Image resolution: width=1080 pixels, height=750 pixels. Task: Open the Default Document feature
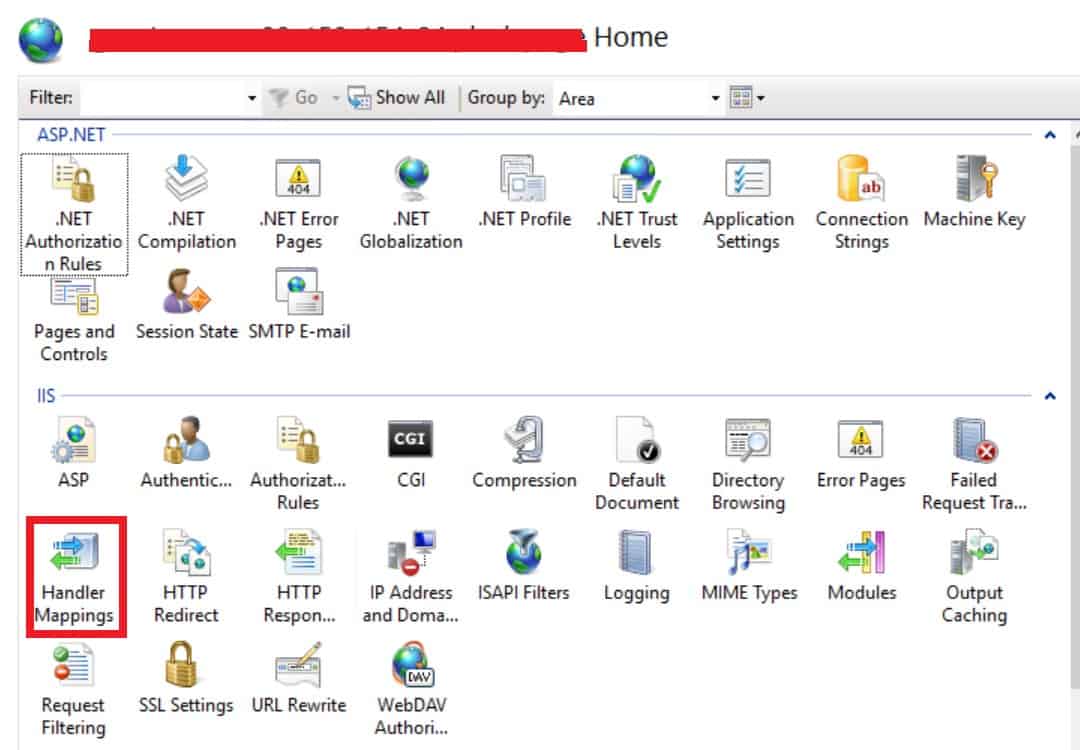[637, 463]
